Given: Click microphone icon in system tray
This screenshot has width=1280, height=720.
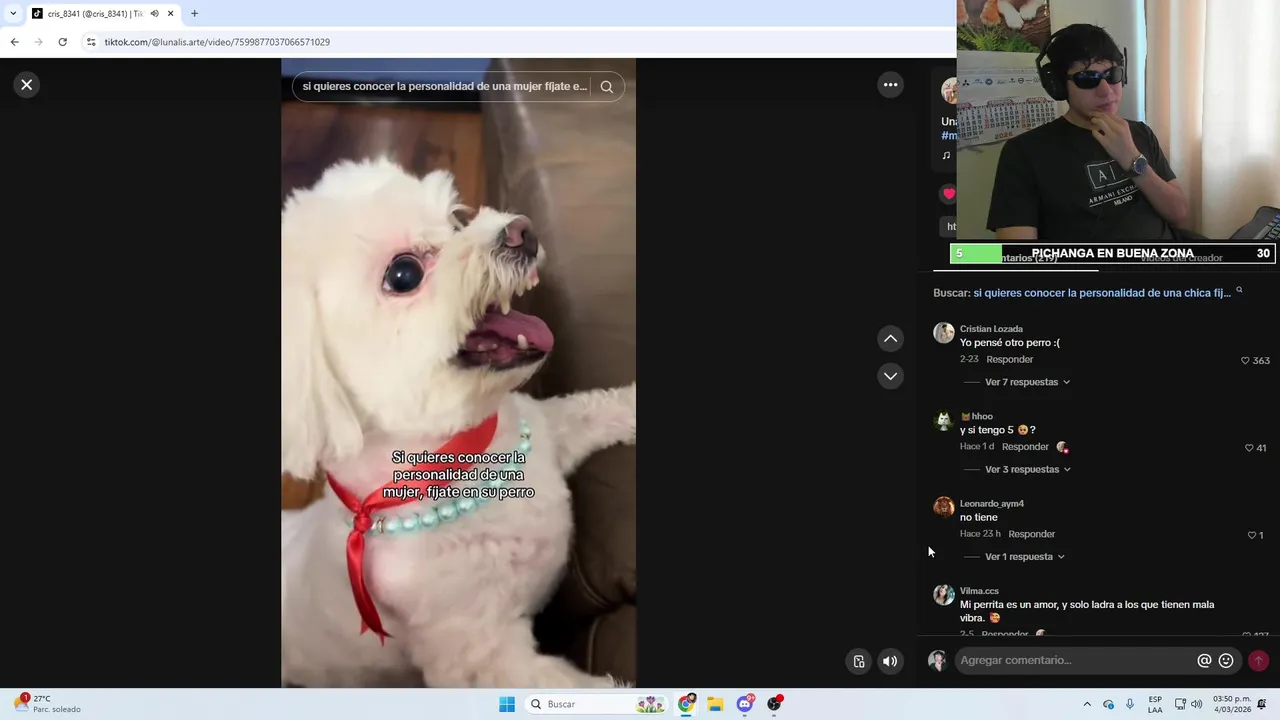Looking at the screenshot, I should click(1130, 704).
